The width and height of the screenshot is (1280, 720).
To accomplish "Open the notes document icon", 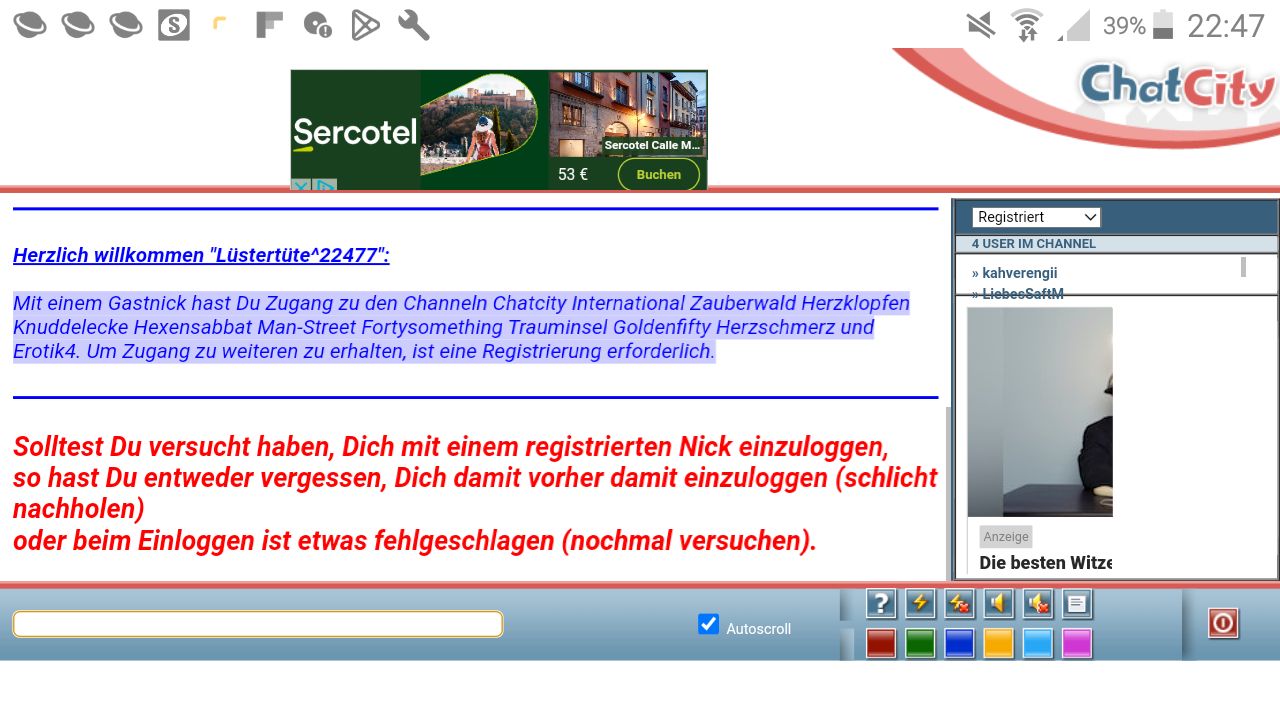I will [1077, 604].
